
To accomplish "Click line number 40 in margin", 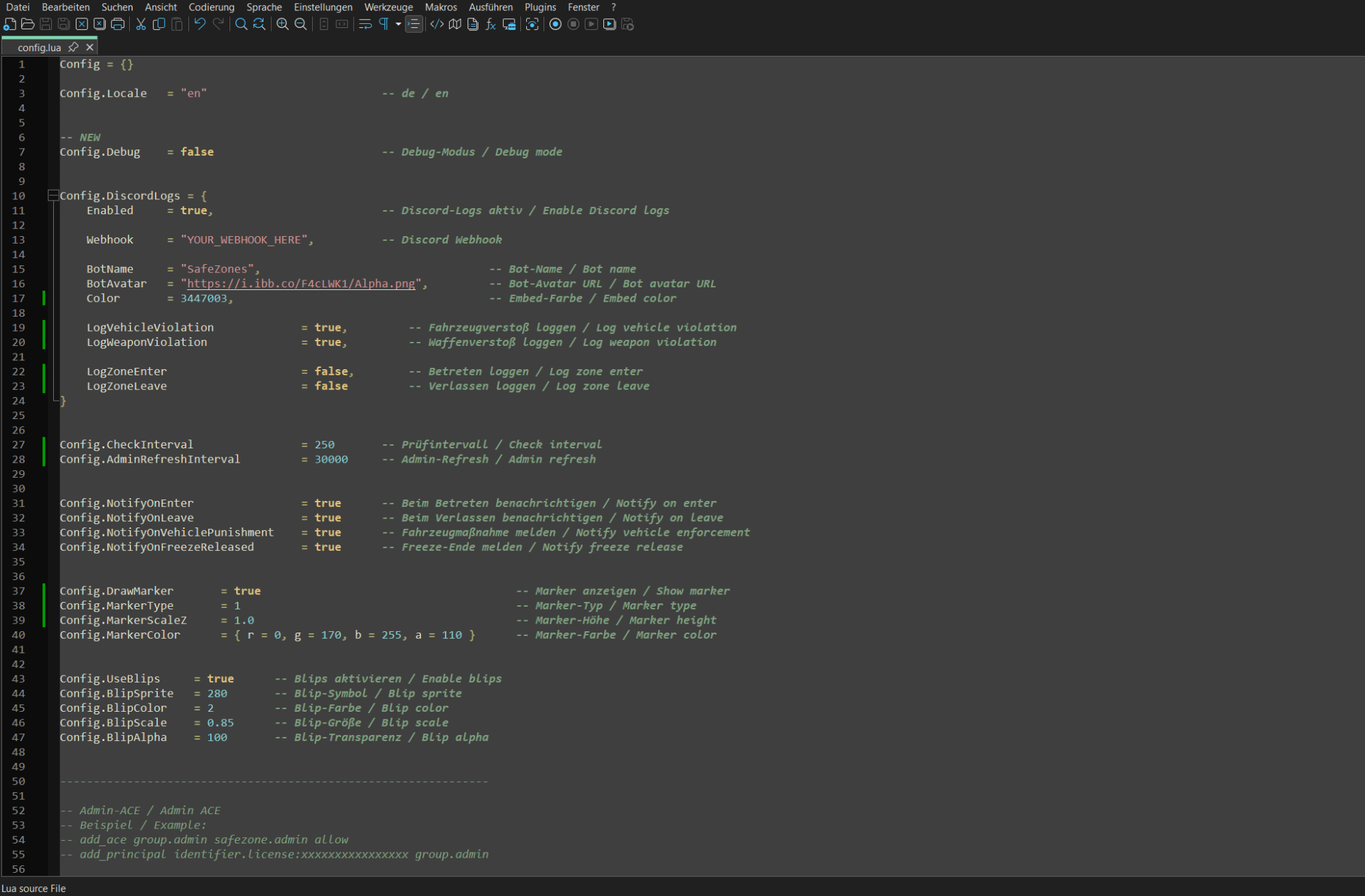I will click(x=18, y=635).
